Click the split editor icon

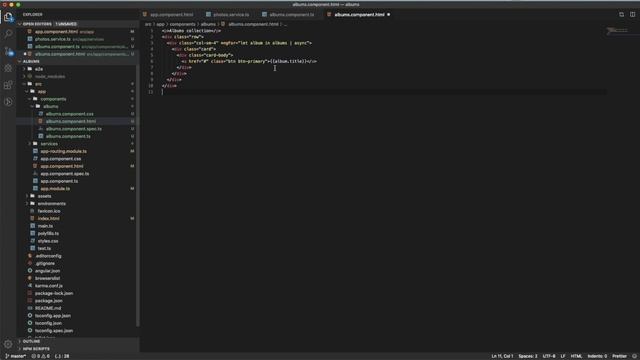[632, 14]
